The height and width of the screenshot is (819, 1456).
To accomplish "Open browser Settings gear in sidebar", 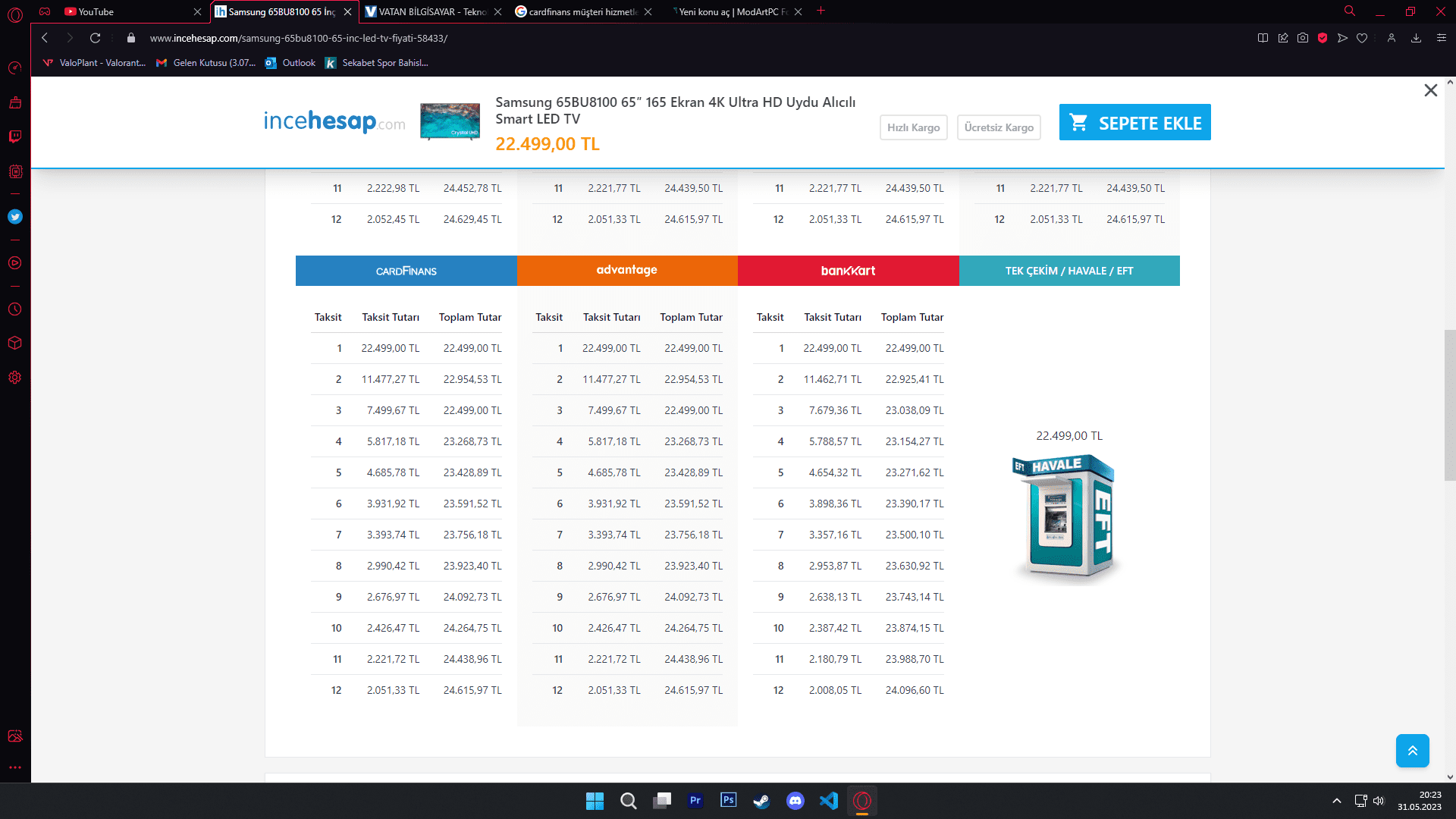I will coord(15,378).
